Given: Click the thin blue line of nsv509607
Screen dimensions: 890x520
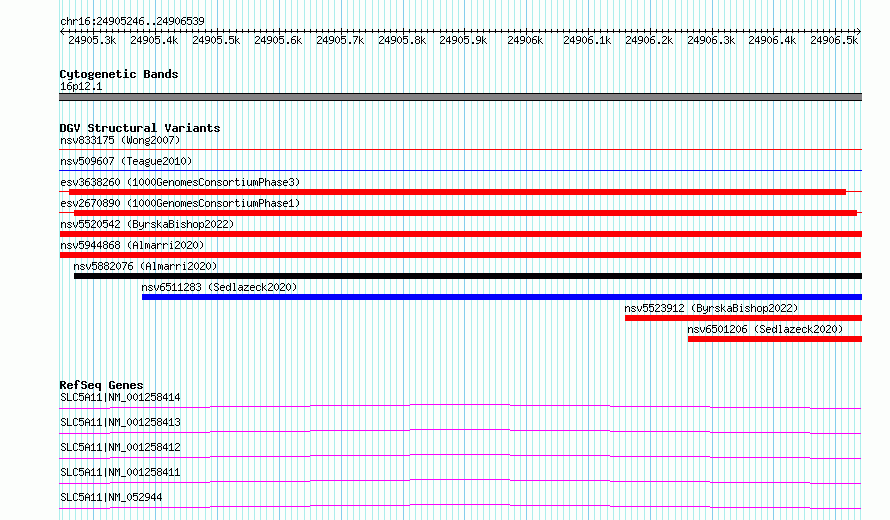Looking at the screenshot, I should point(460,170).
